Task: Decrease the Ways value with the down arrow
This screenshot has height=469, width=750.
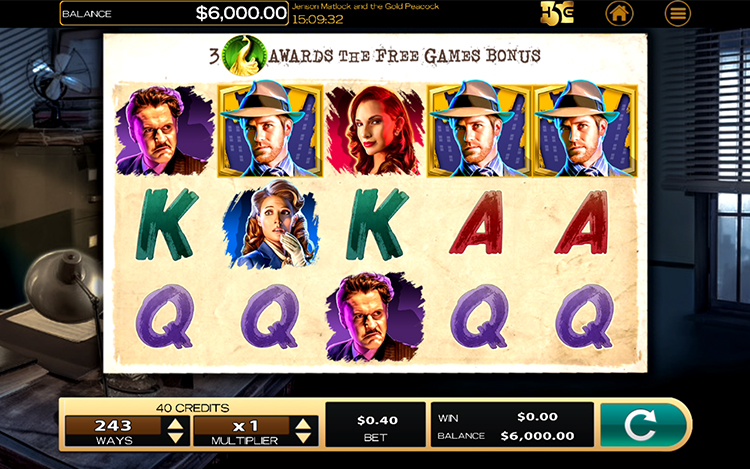Action: pos(176,437)
